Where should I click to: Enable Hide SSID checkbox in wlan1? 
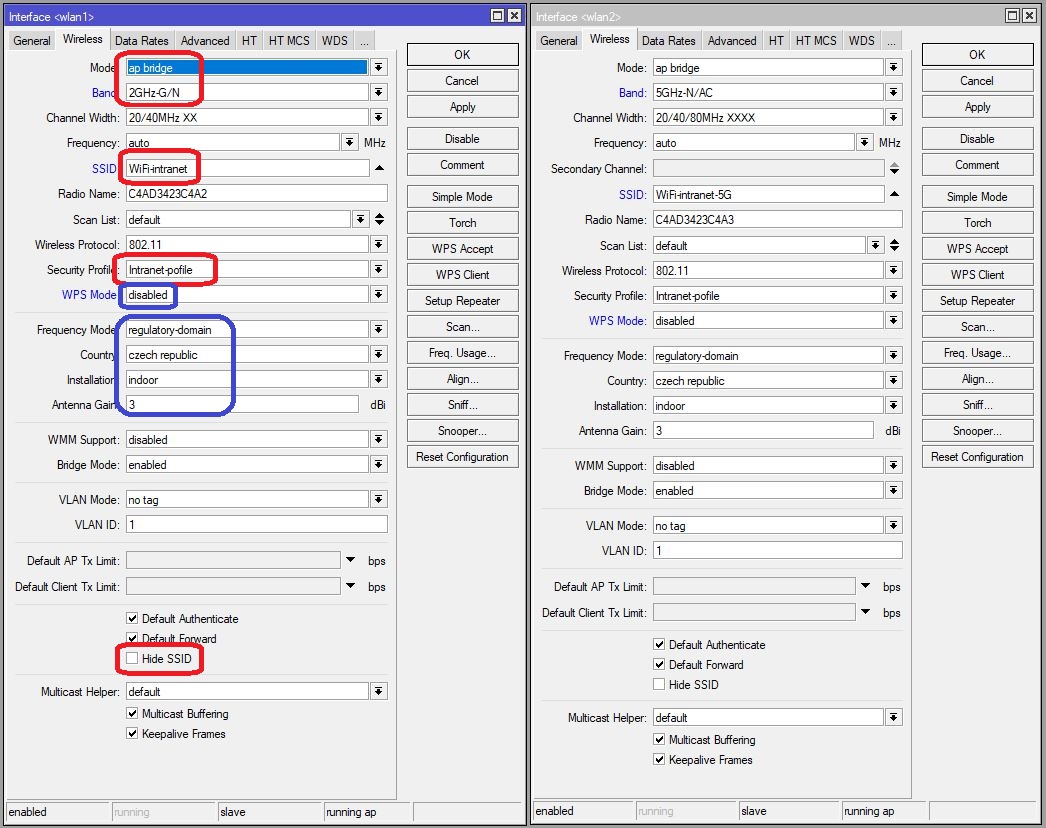pos(133,659)
